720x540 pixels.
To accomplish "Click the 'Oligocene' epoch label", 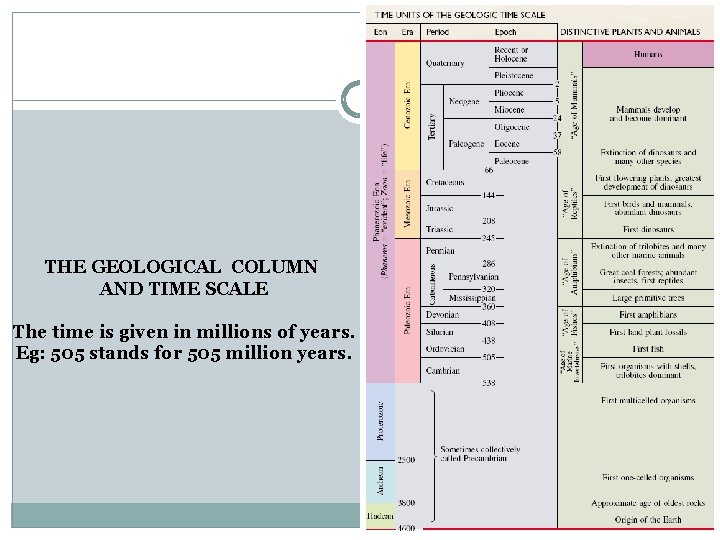I will [512, 127].
